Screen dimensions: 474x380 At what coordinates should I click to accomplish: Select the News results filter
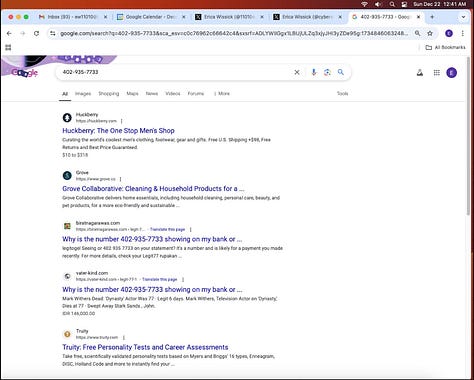coord(152,94)
